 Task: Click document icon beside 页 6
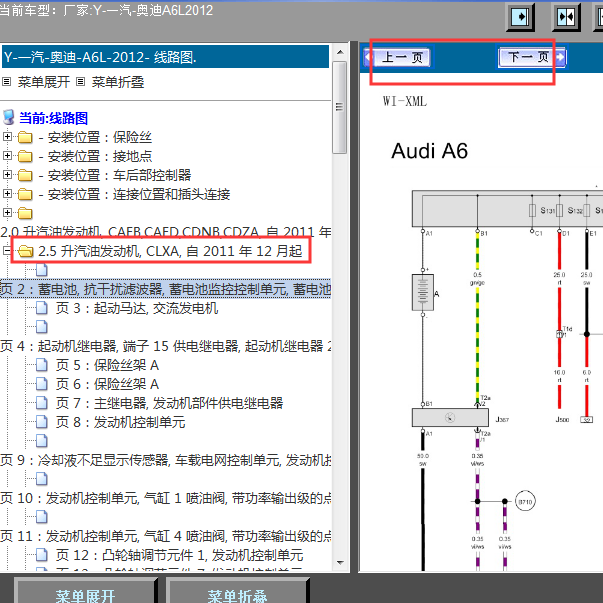pos(42,384)
